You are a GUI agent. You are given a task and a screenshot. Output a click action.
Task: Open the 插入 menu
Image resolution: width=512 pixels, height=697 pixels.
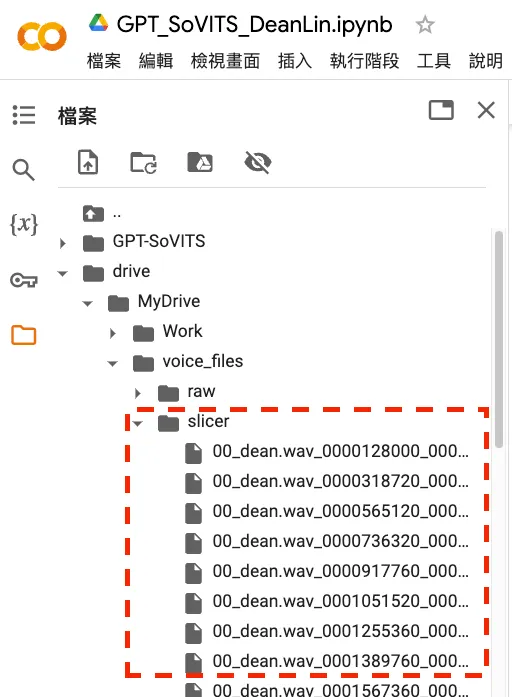295,61
